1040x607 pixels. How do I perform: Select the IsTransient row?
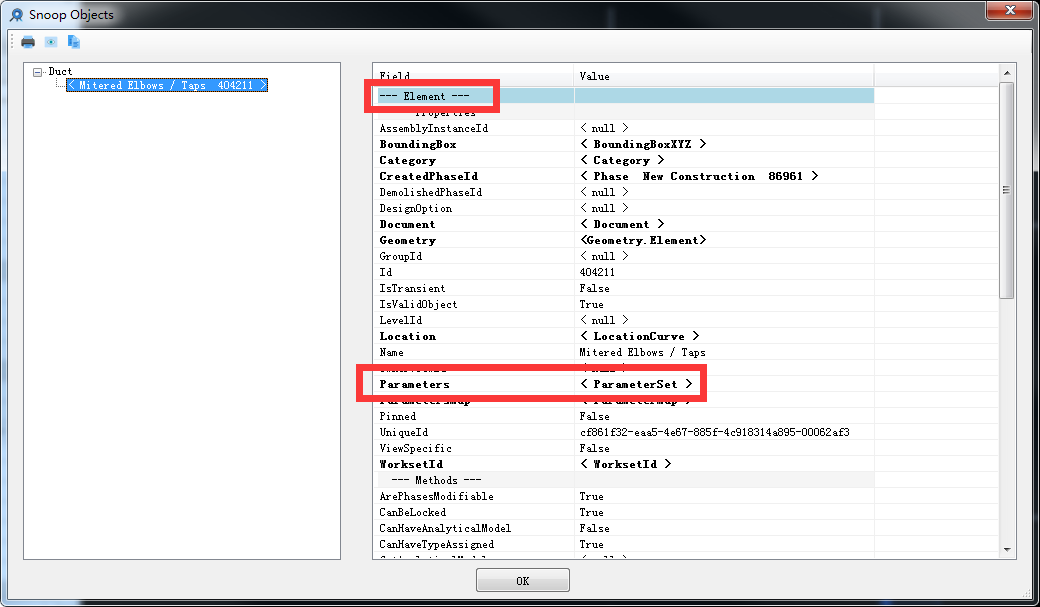(623, 288)
